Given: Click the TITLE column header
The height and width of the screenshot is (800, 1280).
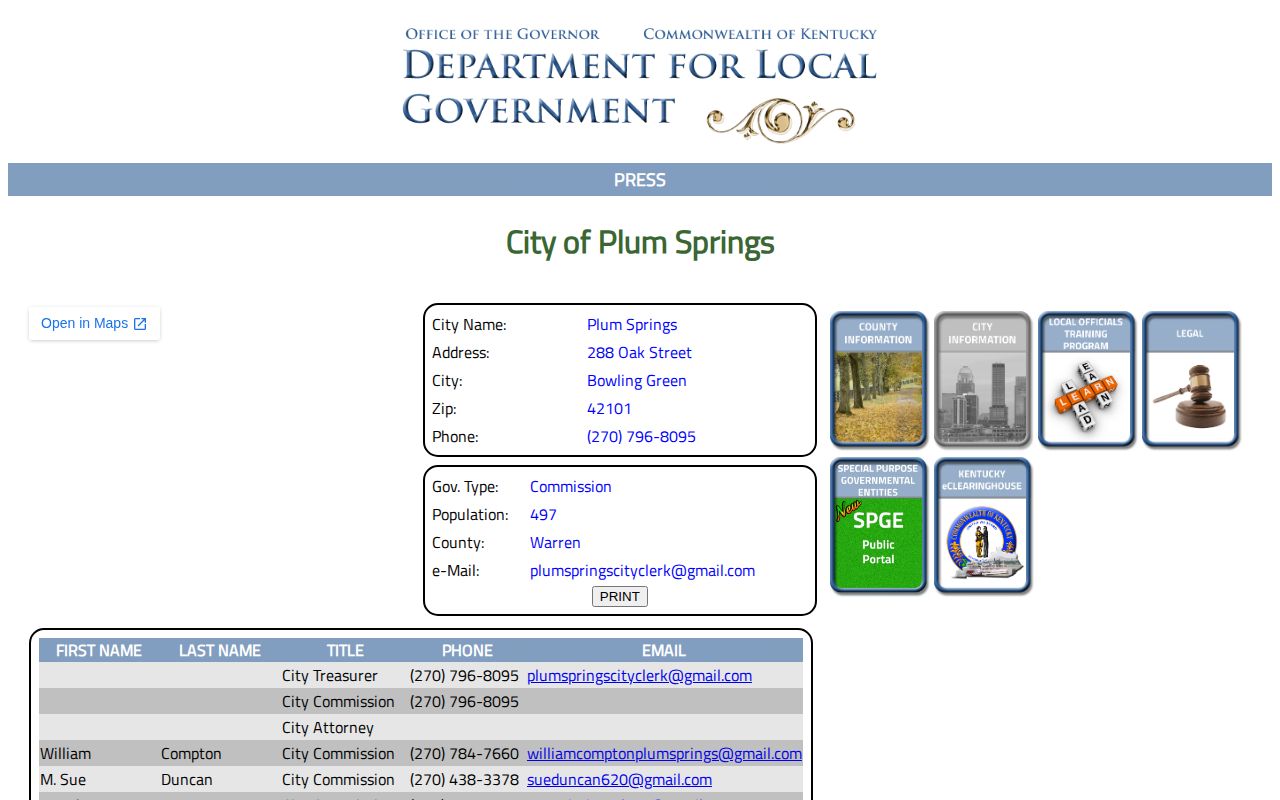Looking at the screenshot, I should pyautogui.click(x=345, y=650).
